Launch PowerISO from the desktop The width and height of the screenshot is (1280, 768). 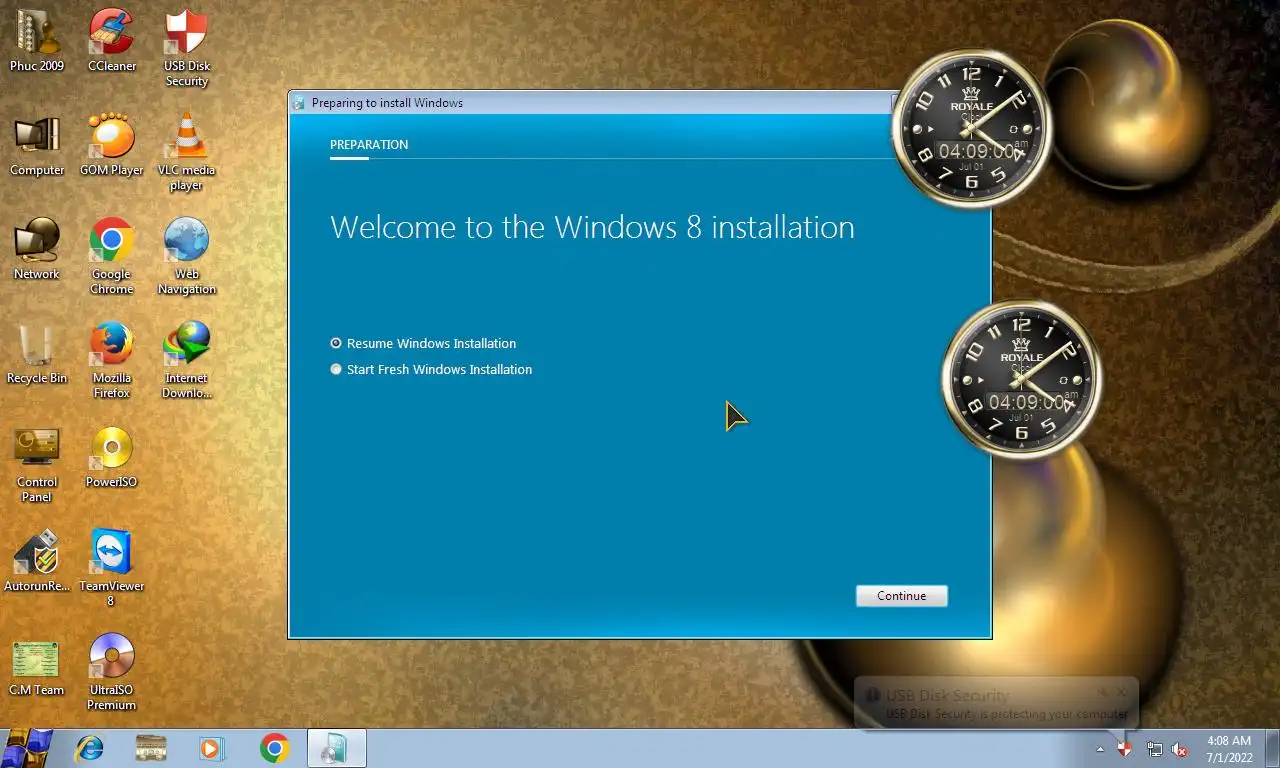(x=112, y=457)
